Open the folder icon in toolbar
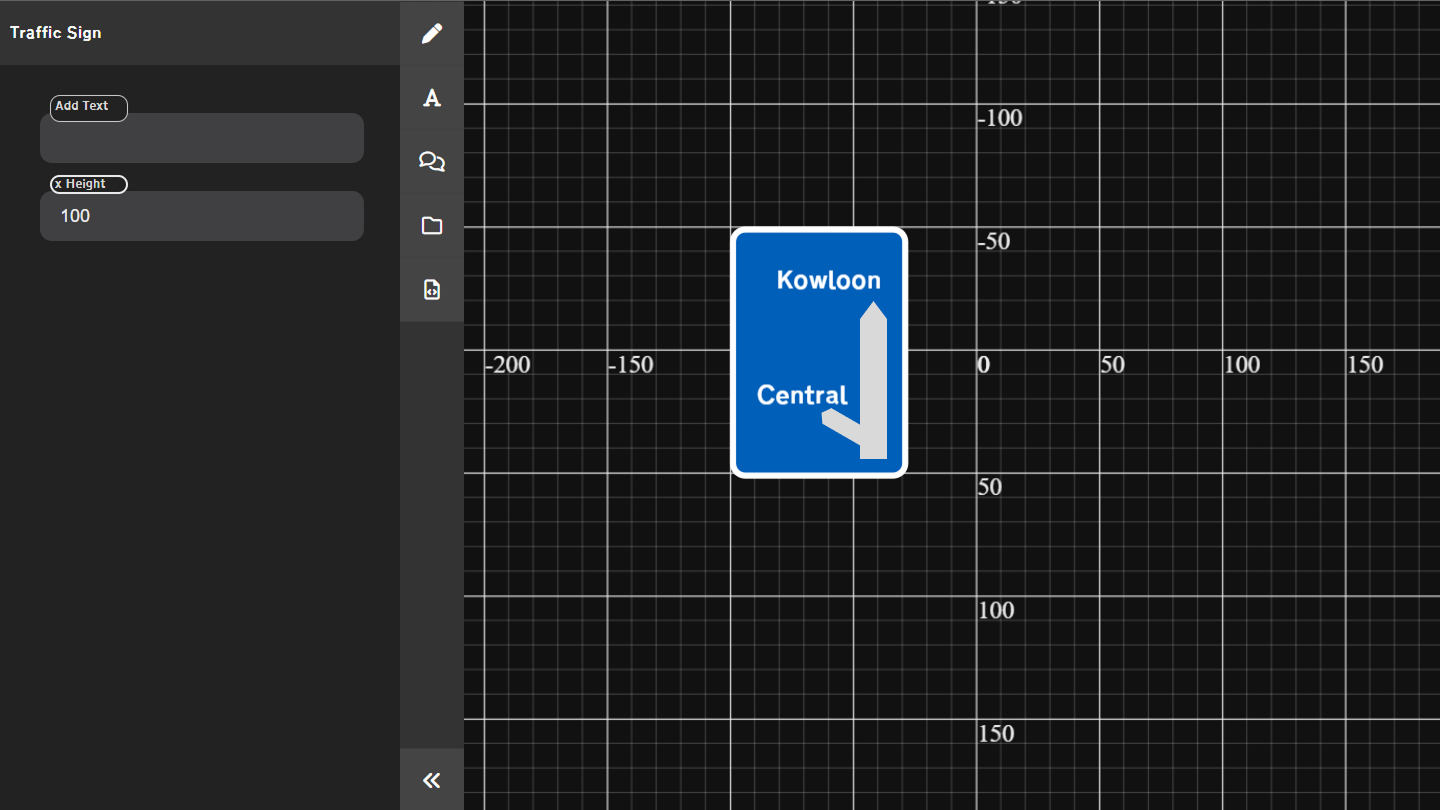 point(432,226)
